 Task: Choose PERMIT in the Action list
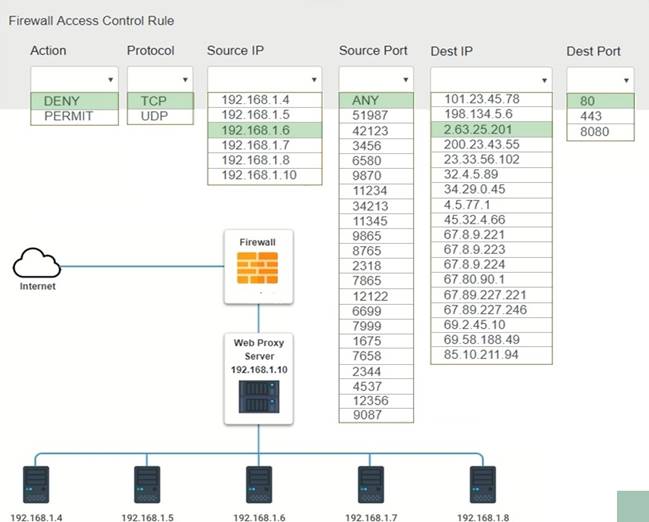[73, 116]
